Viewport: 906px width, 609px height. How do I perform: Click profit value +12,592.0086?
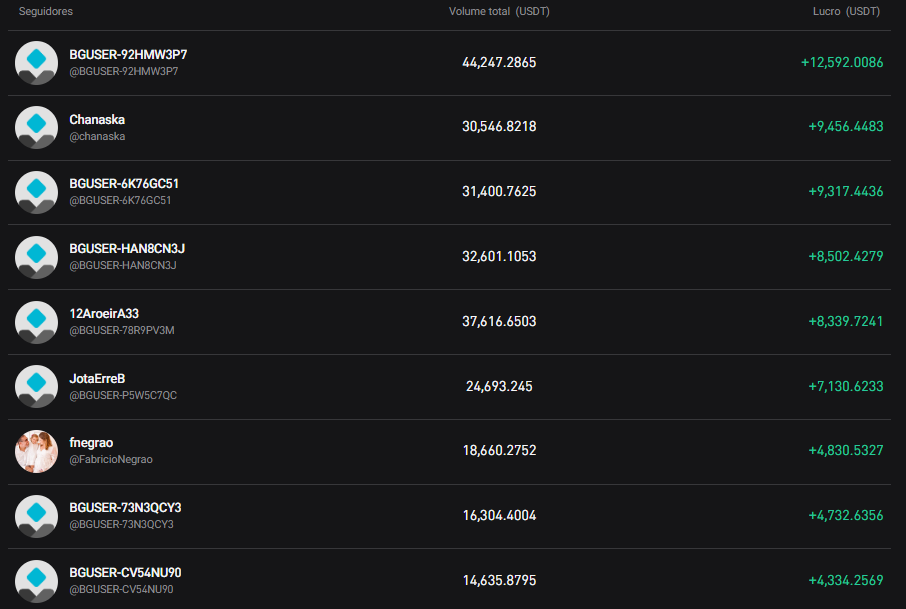coord(842,62)
